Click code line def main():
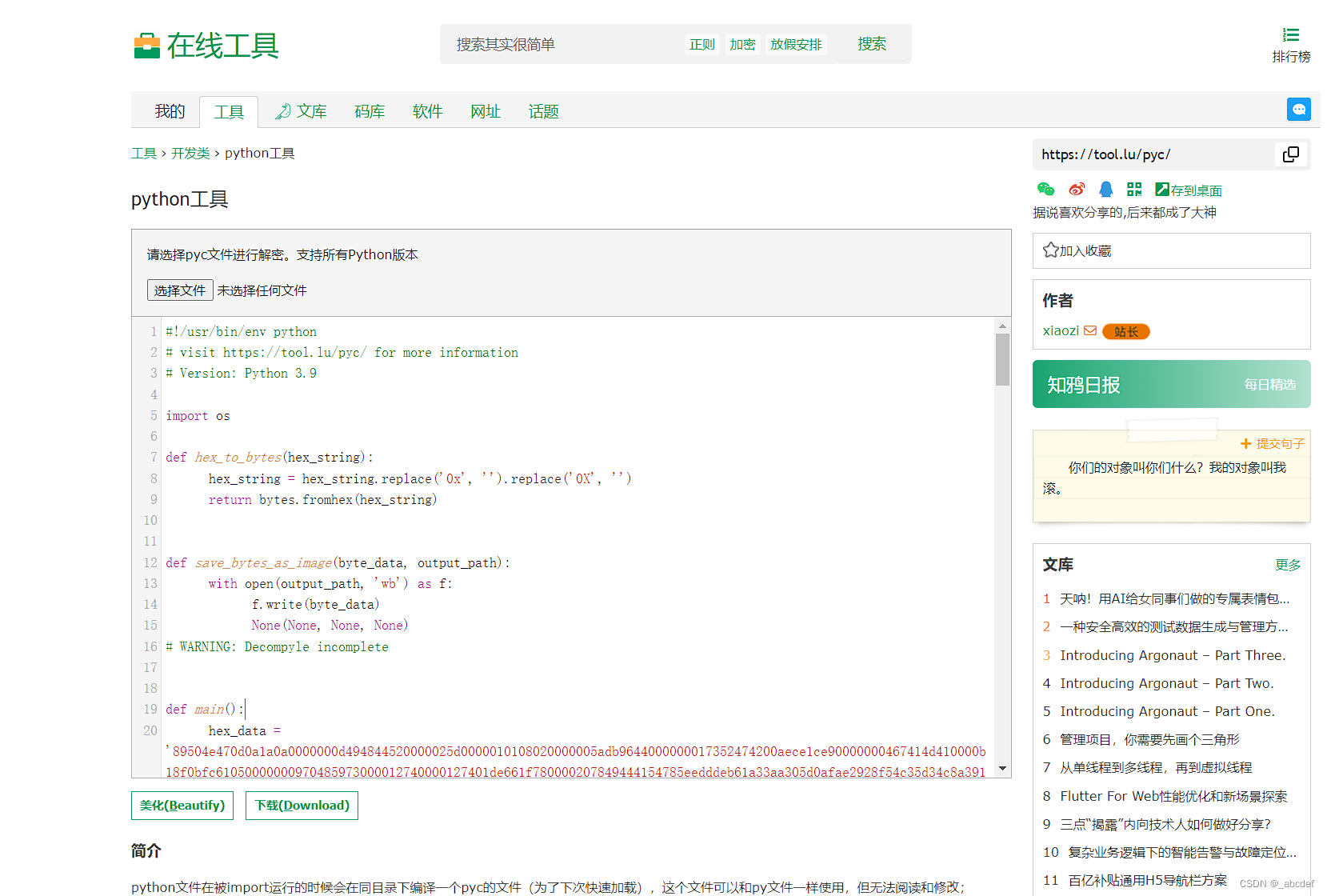The width and height of the screenshot is (1327, 896). 204,709
